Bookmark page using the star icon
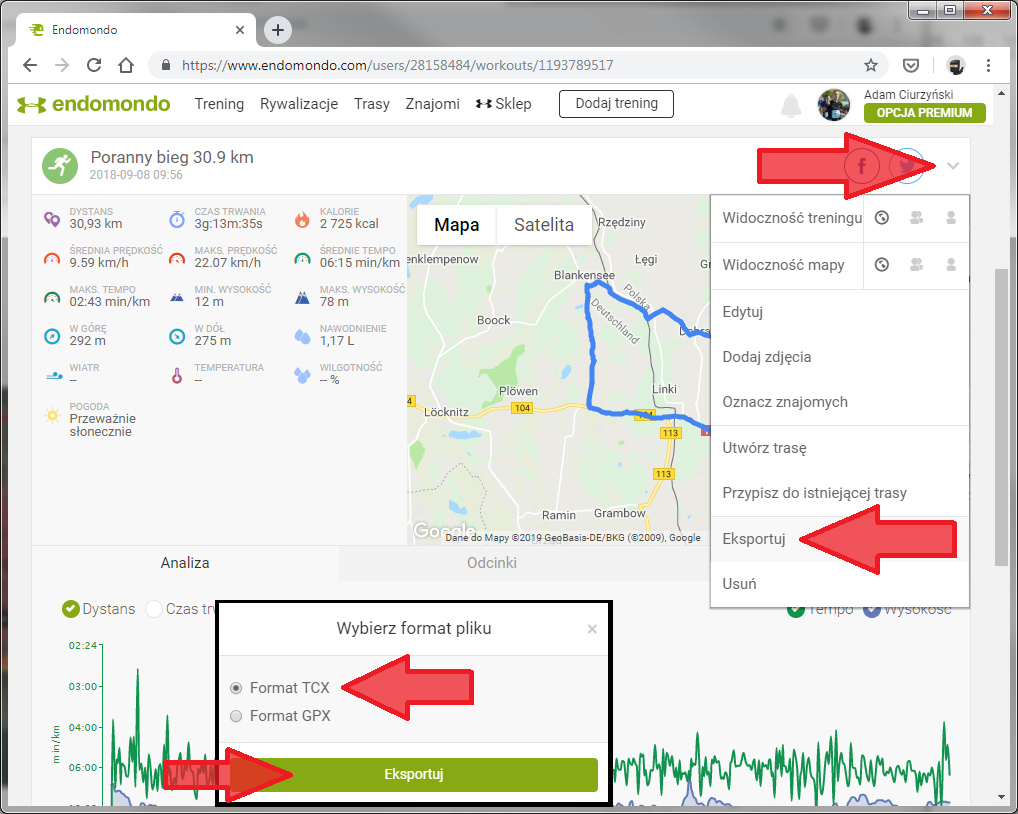The height and width of the screenshot is (814, 1018). [871, 65]
